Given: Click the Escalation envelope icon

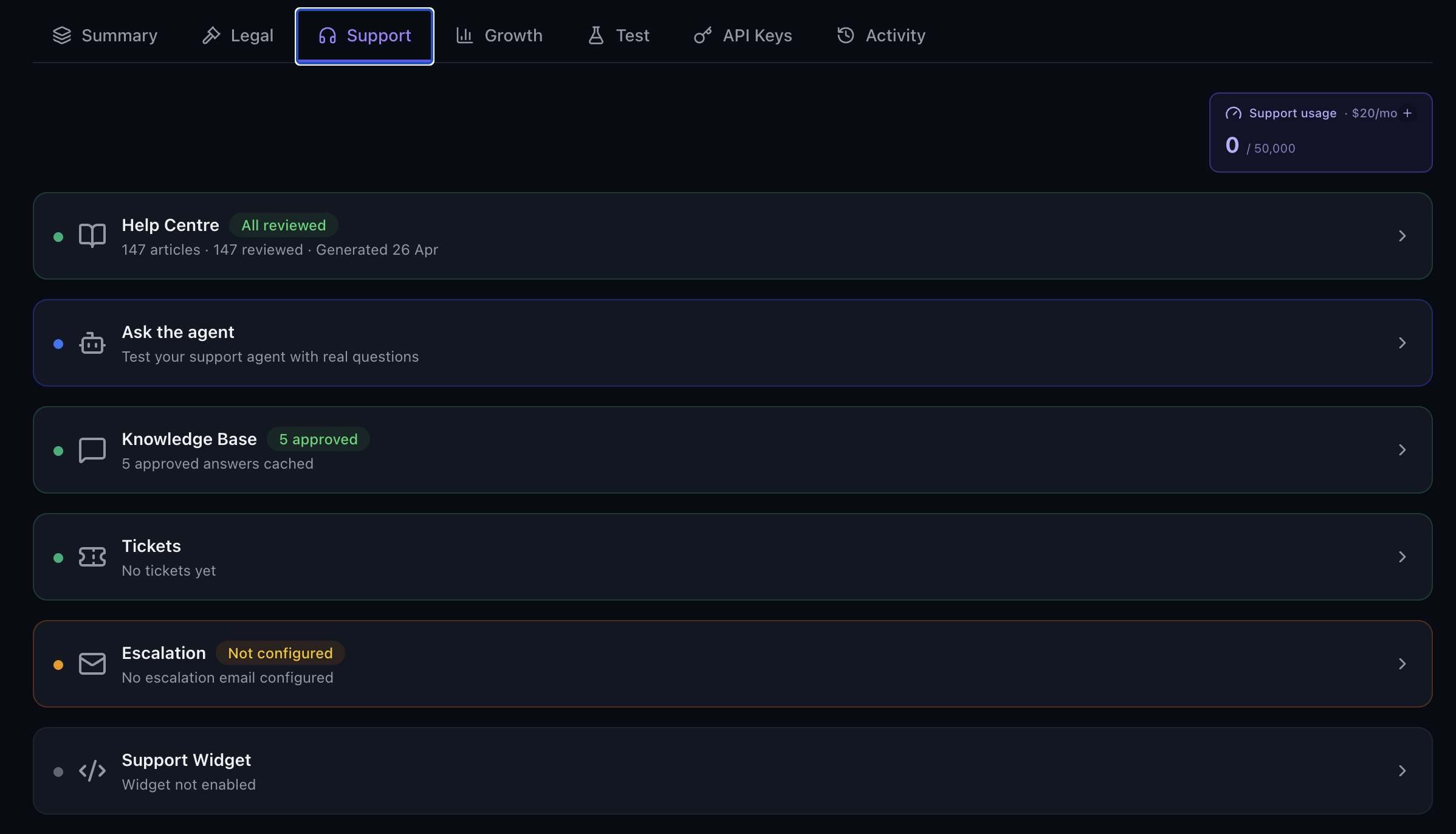Looking at the screenshot, I should coord(92,664).
